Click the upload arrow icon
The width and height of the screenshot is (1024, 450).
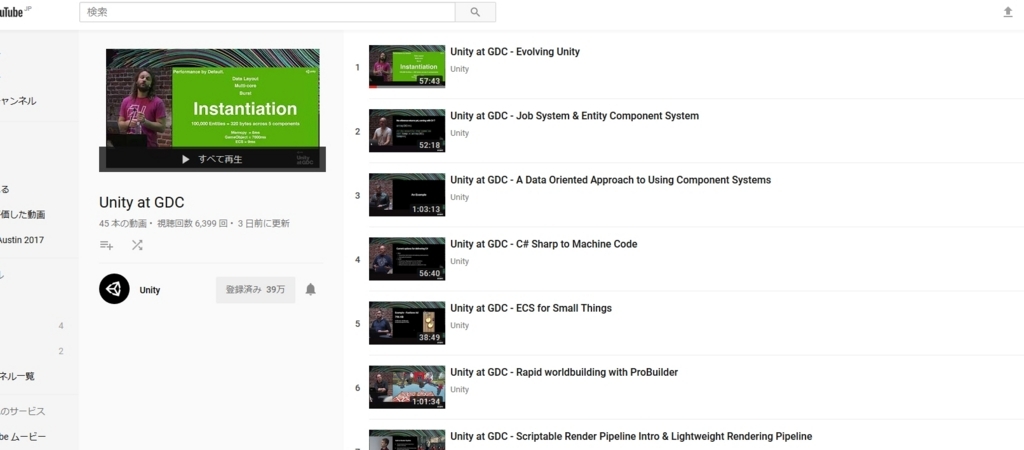1008,12
